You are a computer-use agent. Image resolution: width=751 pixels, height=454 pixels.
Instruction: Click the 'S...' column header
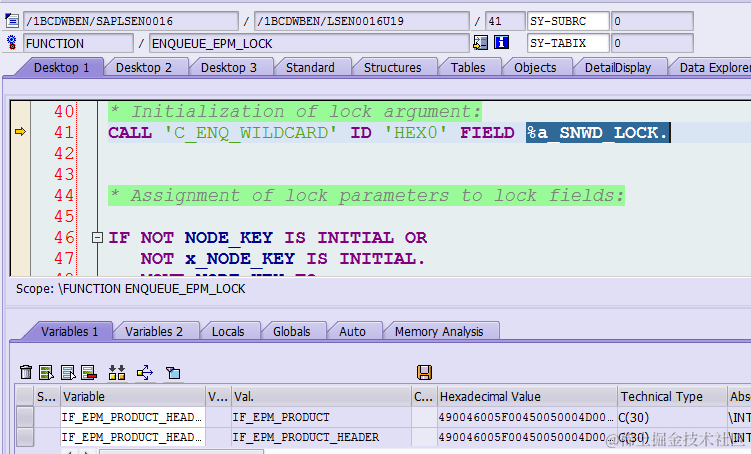point(46,397)
